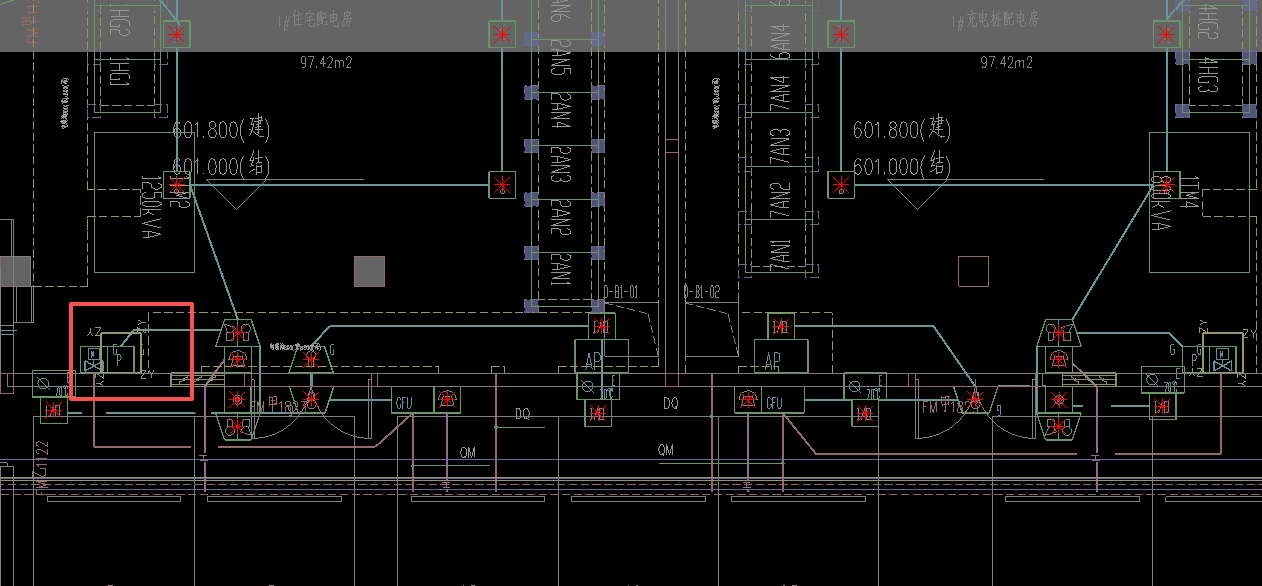
Task: Click the 800kVA transformer label
Action: point(1162,203)
